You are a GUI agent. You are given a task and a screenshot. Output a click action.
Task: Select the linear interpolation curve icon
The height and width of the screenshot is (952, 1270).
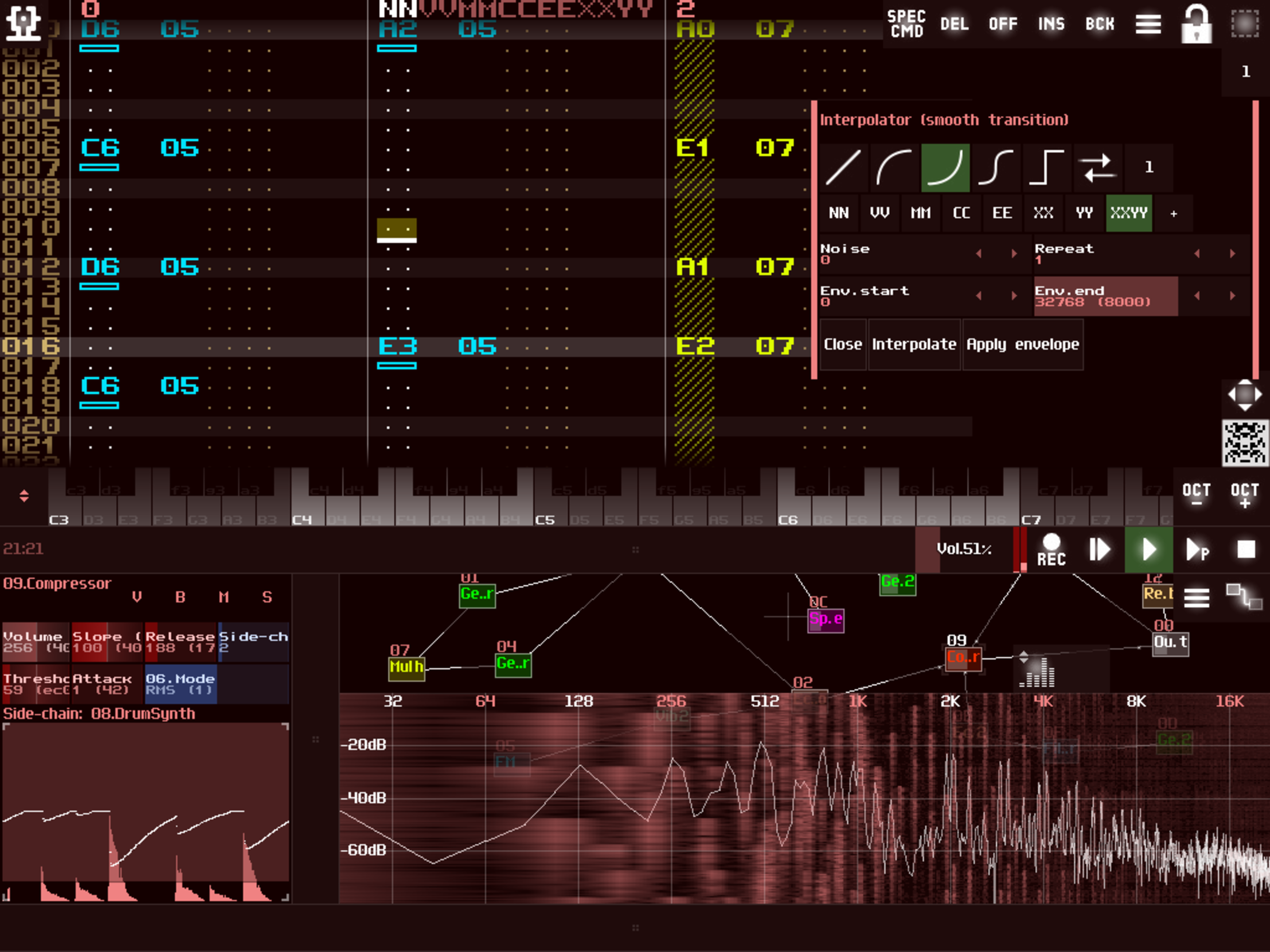pos(843,168)
